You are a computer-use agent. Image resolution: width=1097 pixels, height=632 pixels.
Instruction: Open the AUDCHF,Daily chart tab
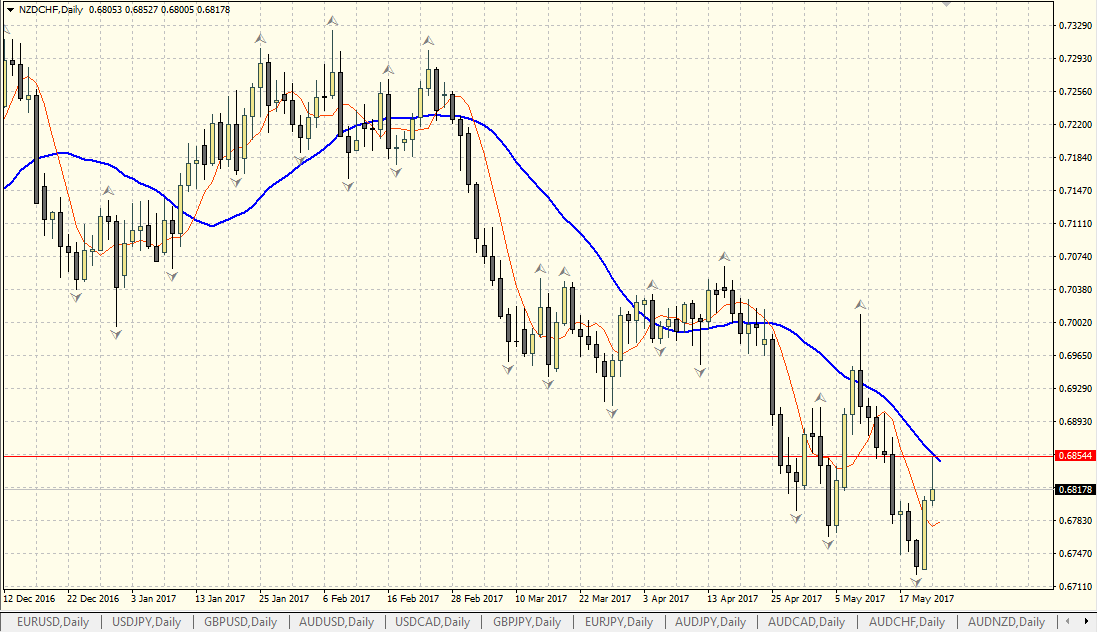click(907, 622)
